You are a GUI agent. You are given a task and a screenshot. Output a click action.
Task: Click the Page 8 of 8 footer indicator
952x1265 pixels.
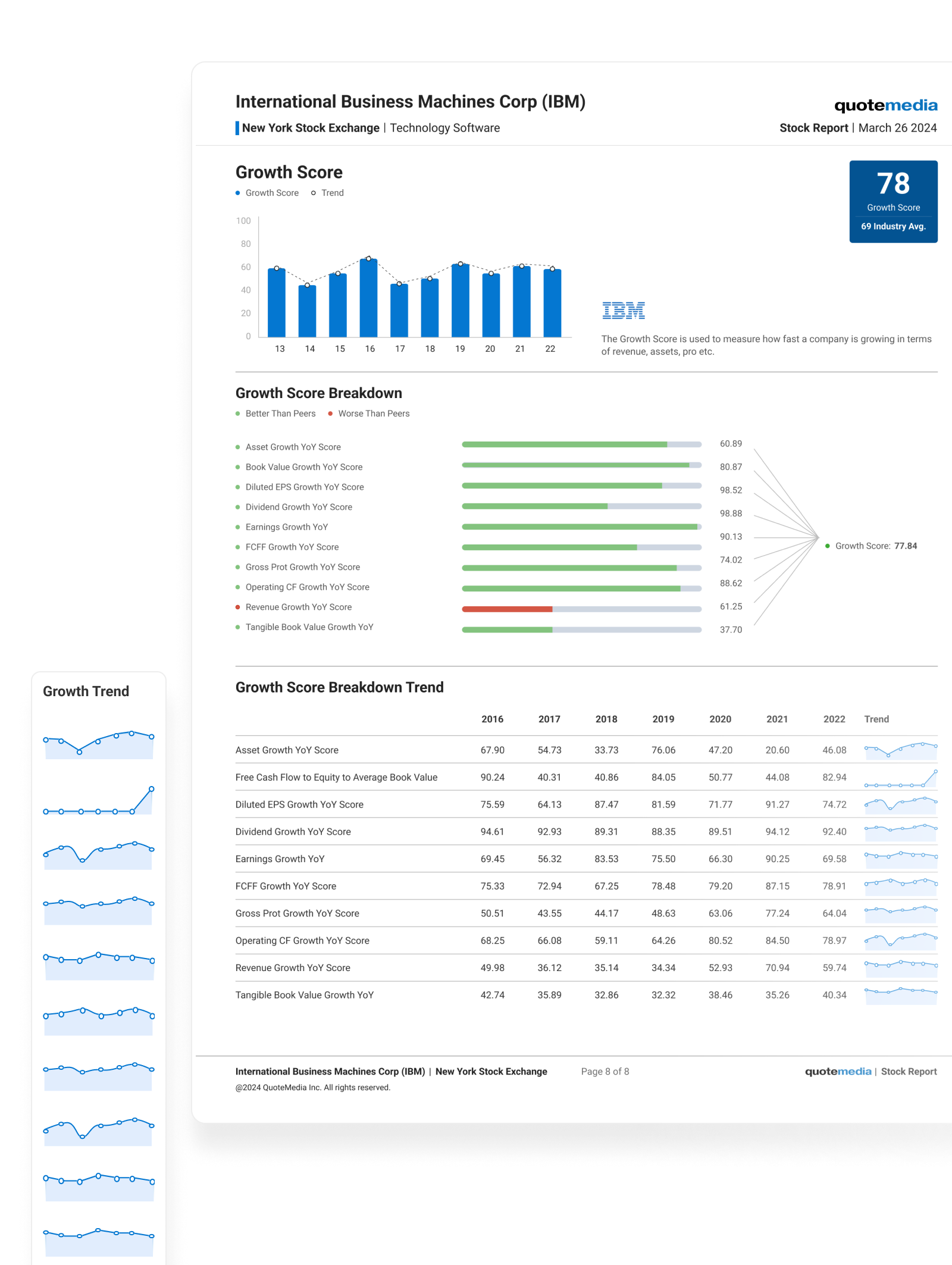(x=605, y=1072)
